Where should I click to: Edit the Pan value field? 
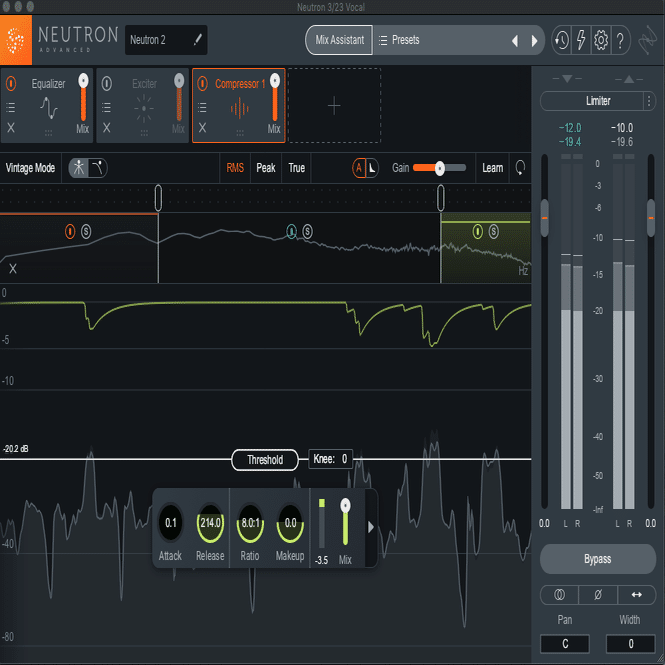(565, 644)
